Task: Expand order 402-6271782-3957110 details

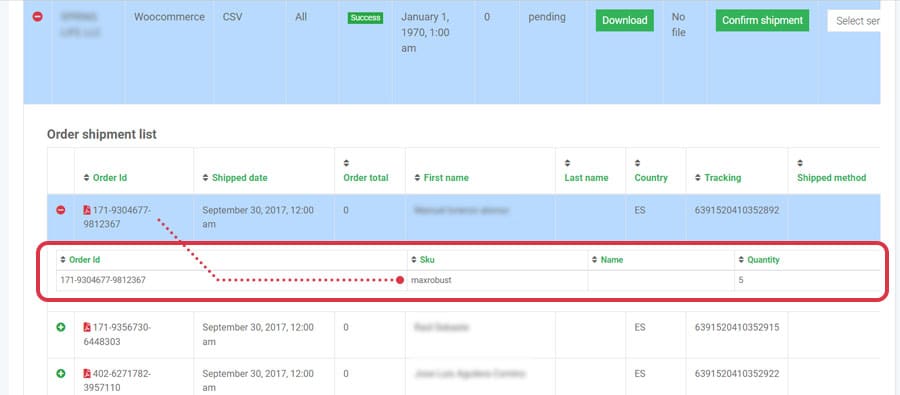Action: tap(61, 373)
